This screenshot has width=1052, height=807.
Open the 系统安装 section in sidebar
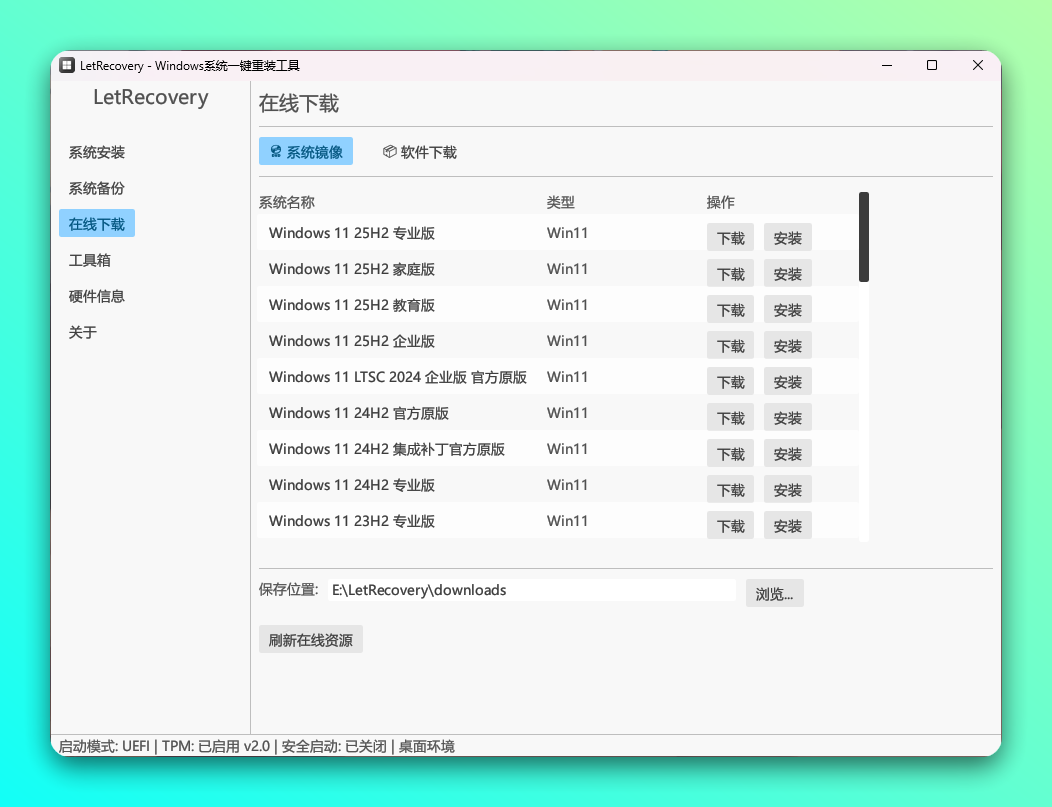click(95, 152)
